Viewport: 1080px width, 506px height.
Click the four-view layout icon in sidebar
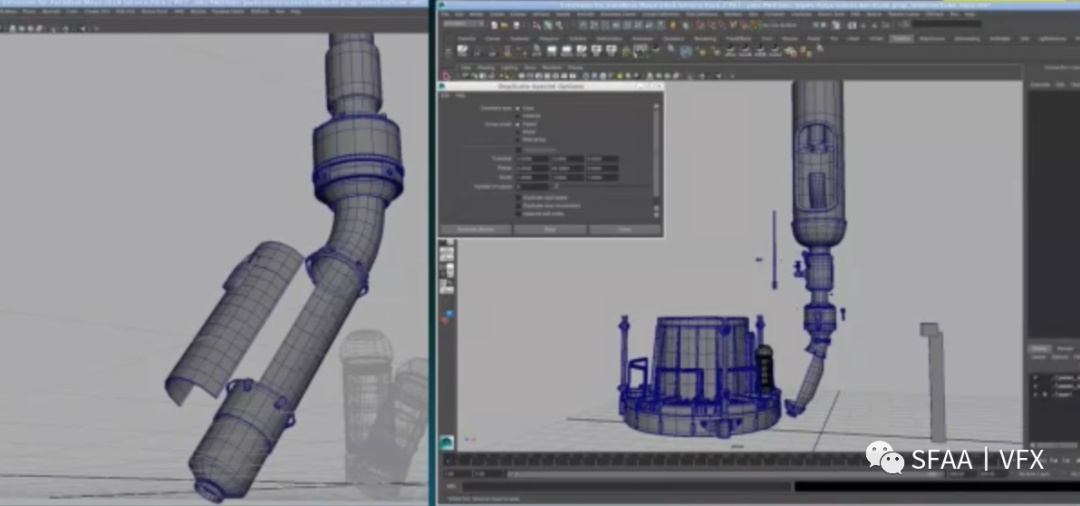[446, 256]
